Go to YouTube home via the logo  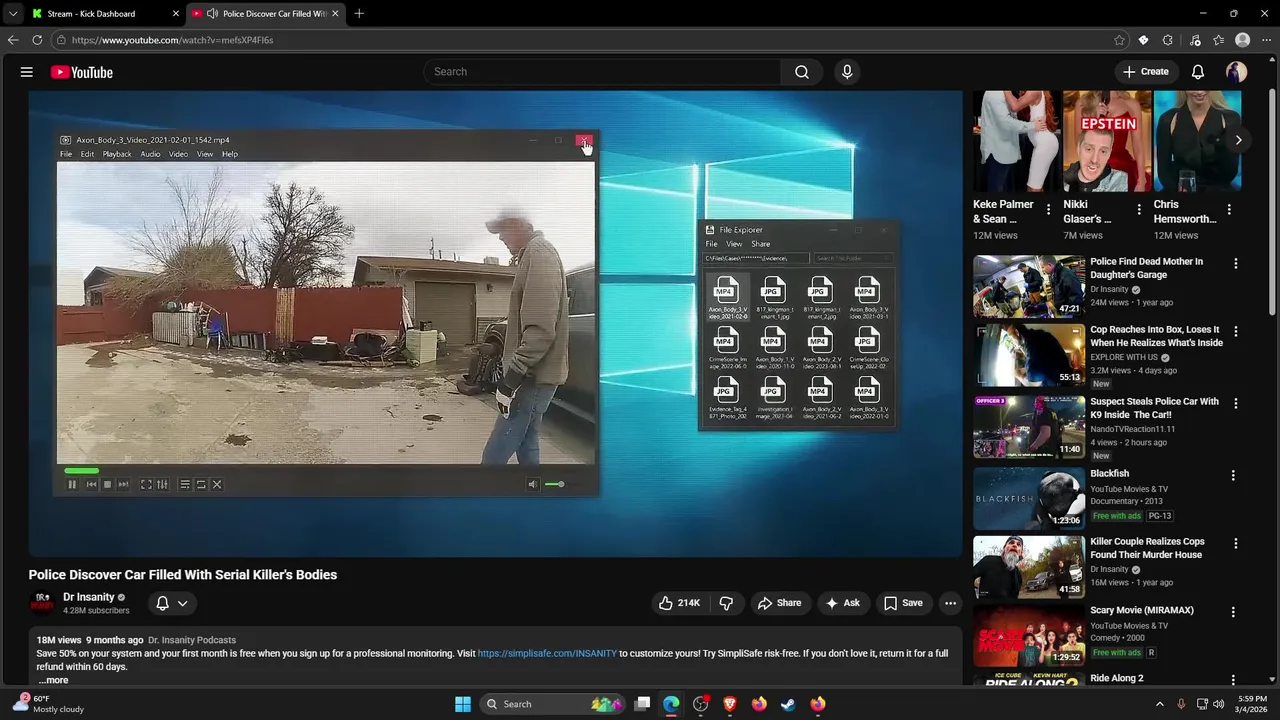point(82,72)
